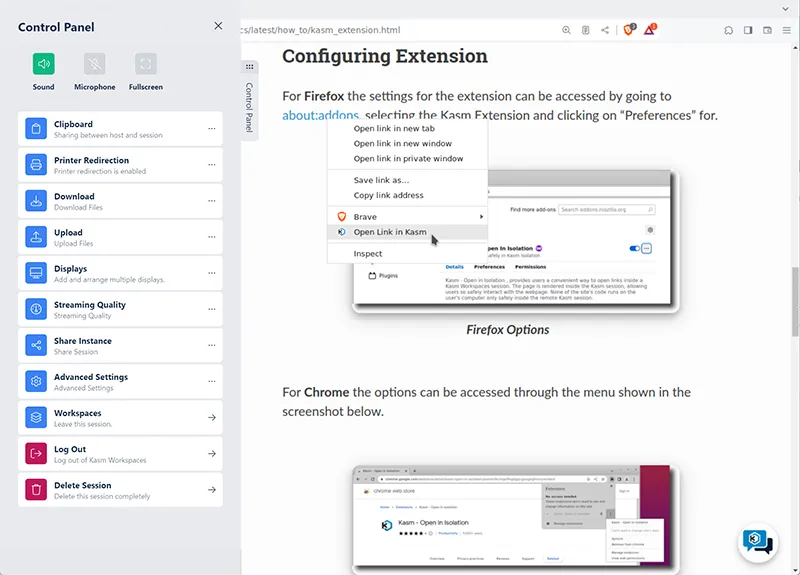This screenshot has height=575, width=800.
Task: Toggle the Sound button in Control Panel
Action: click(43, 65)
